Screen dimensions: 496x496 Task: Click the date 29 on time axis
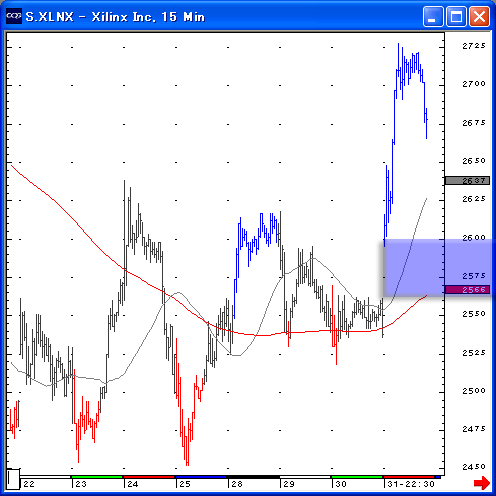pyautogui.click(x=289, y=484)
